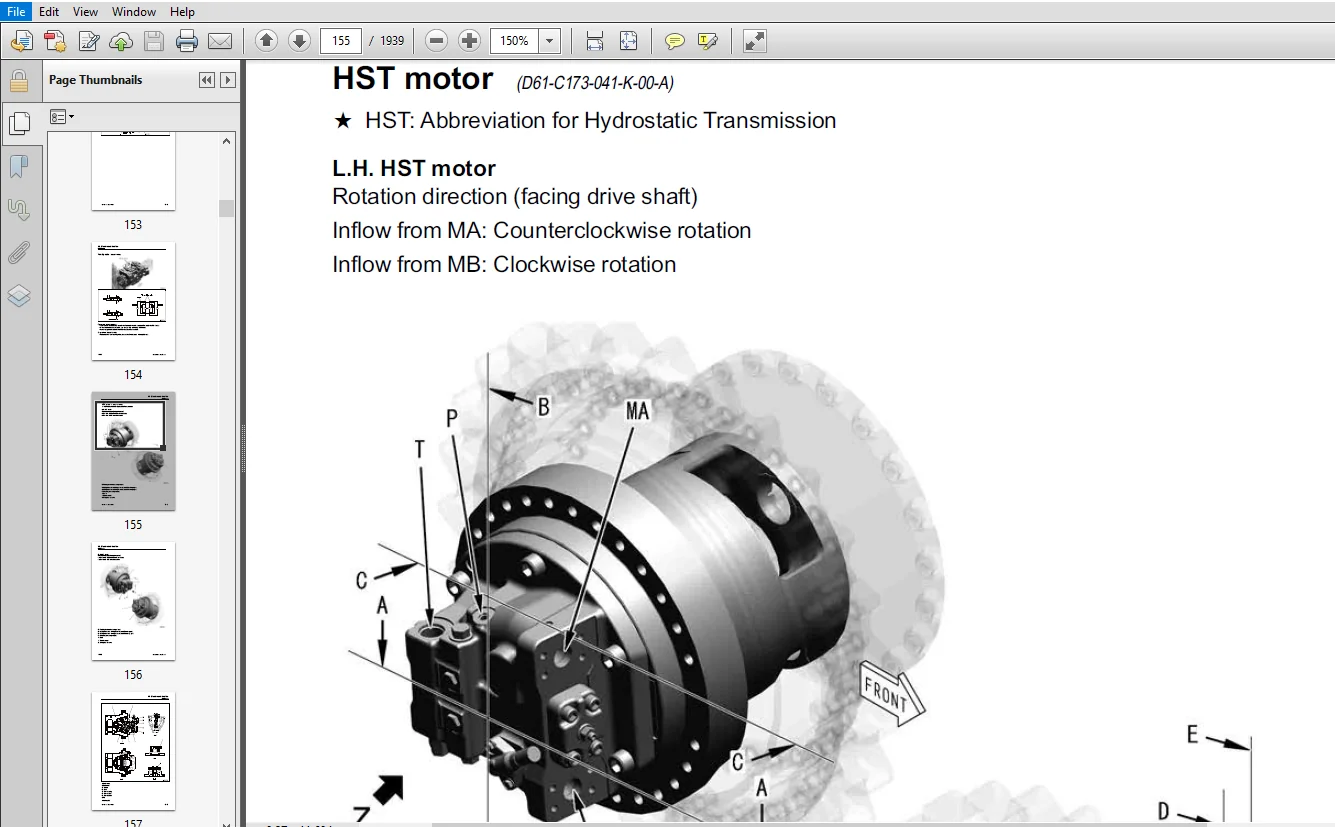
Task: Click the Fit width scrolling icon
Action: tap(595, 41)
